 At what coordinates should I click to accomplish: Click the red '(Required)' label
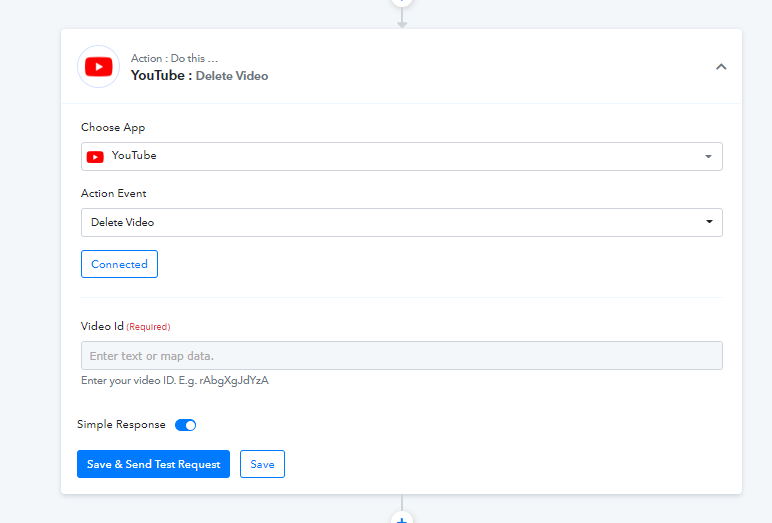[148, 327]
